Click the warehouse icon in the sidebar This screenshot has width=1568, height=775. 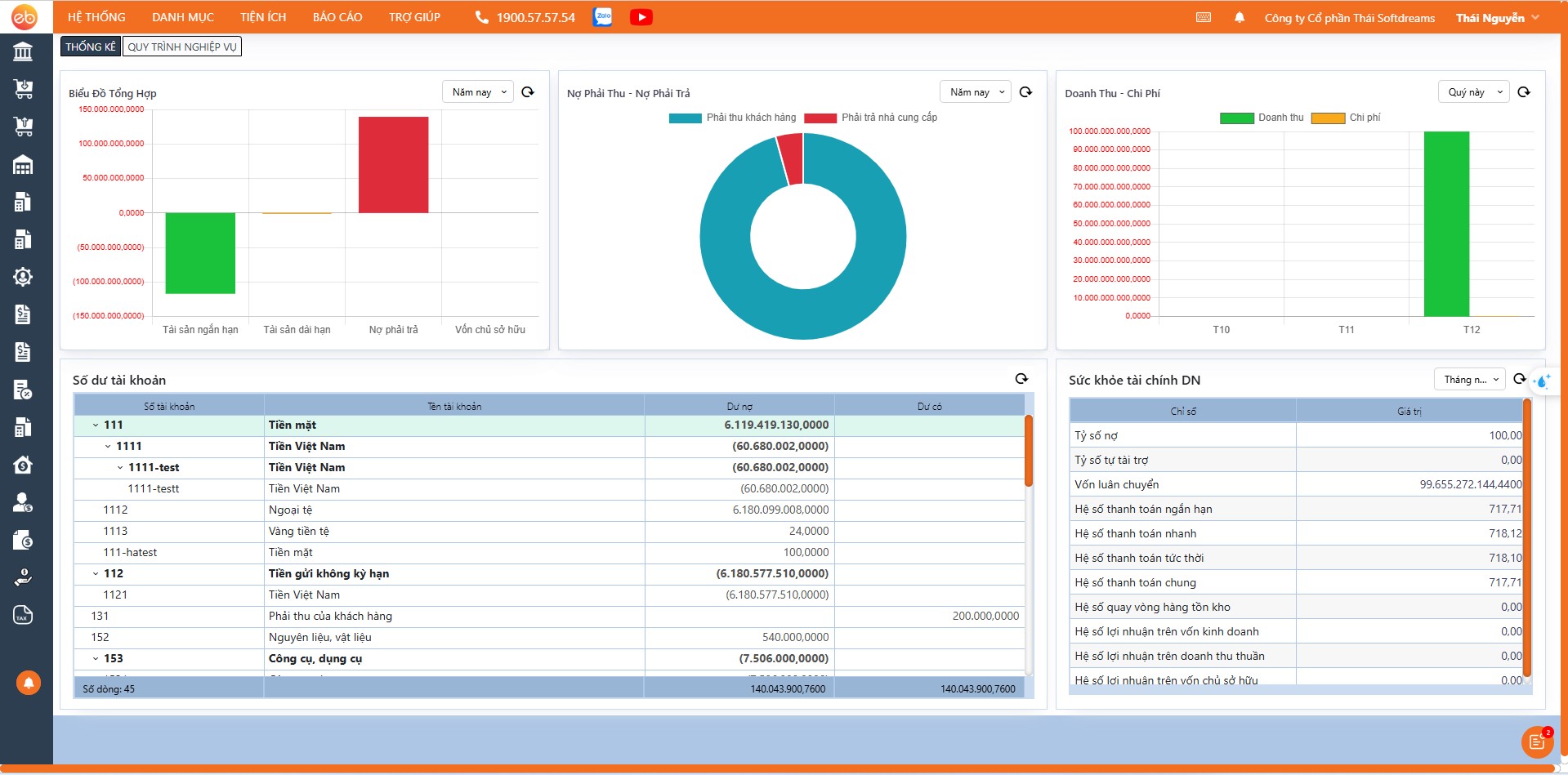23,166
